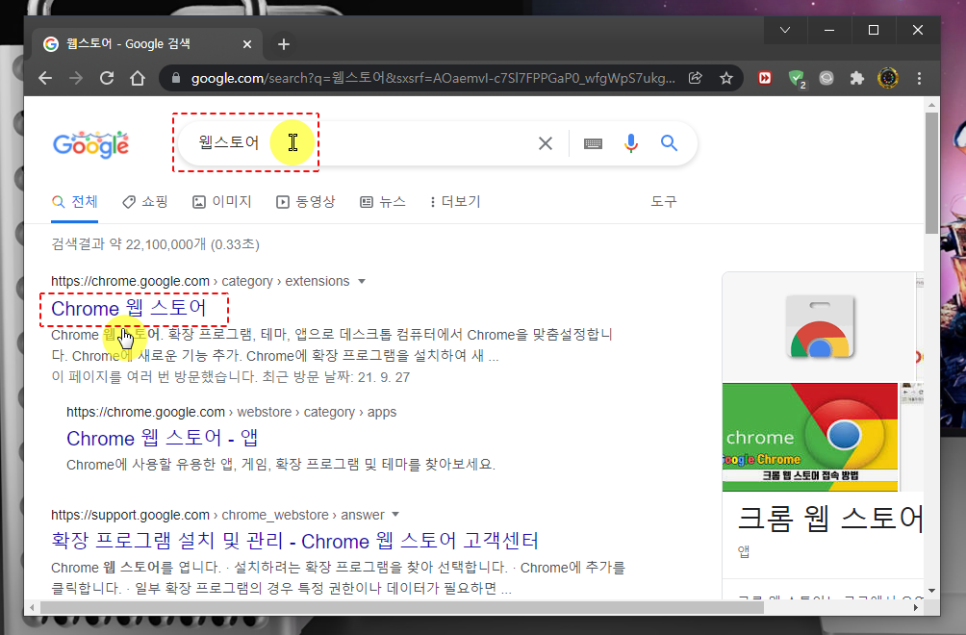Open the on-screen keyboard input tool
The width and height of the screenshot is (966, 635).
coord(593,144)
